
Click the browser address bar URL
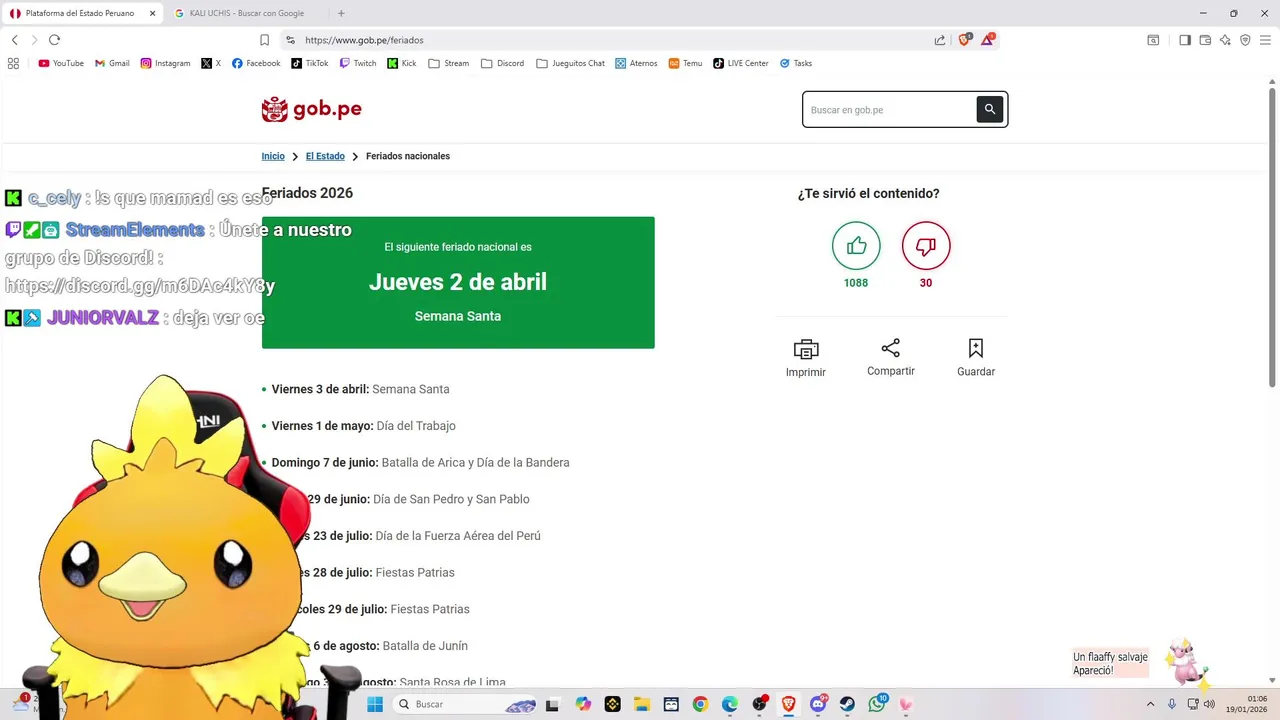(x=364, y=40)
